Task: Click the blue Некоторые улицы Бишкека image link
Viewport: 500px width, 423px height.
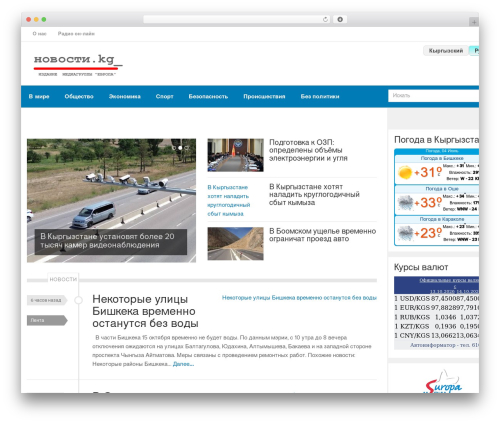Action: tap(299, 298)
